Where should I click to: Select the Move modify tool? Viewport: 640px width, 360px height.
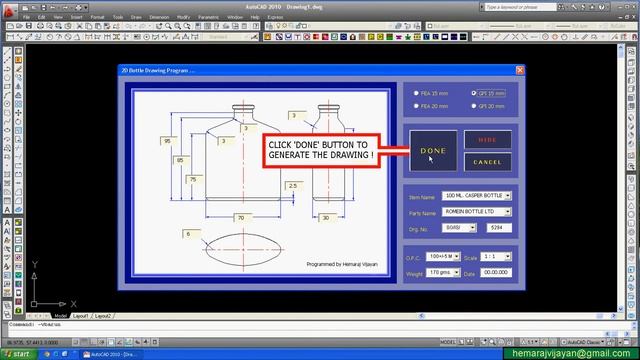tap(18, 113)
